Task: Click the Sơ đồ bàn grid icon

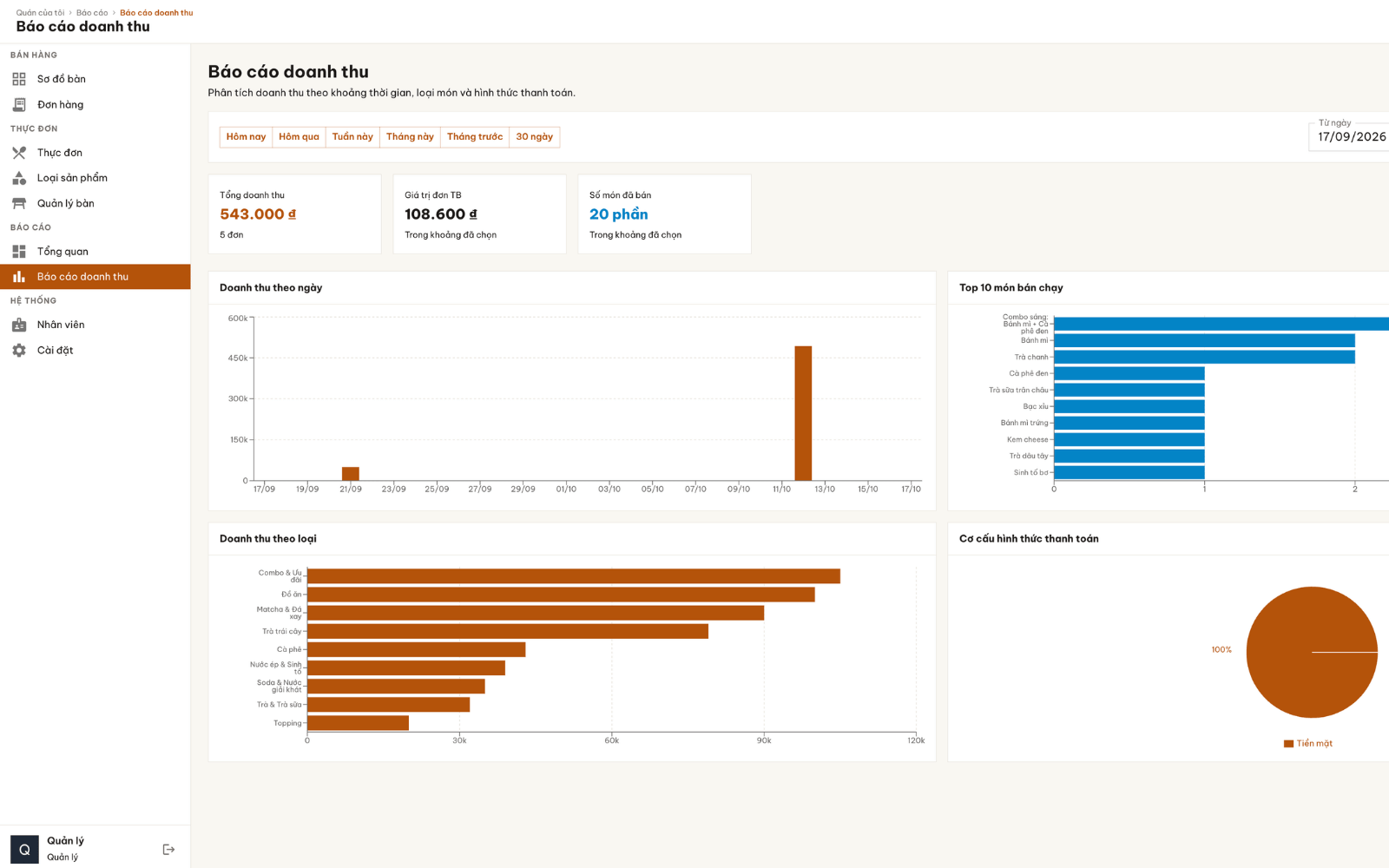Action: coord(19,79)
